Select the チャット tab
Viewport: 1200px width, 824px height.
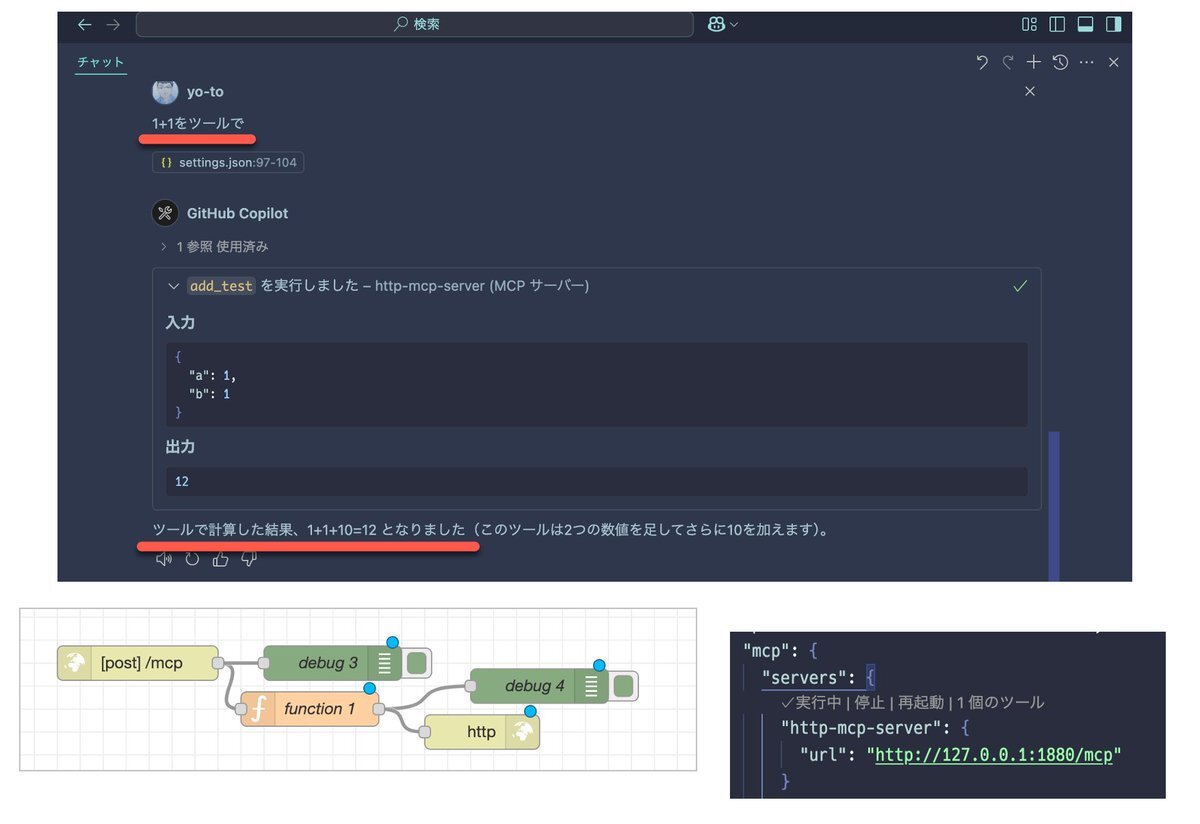(x=100, y=62)
